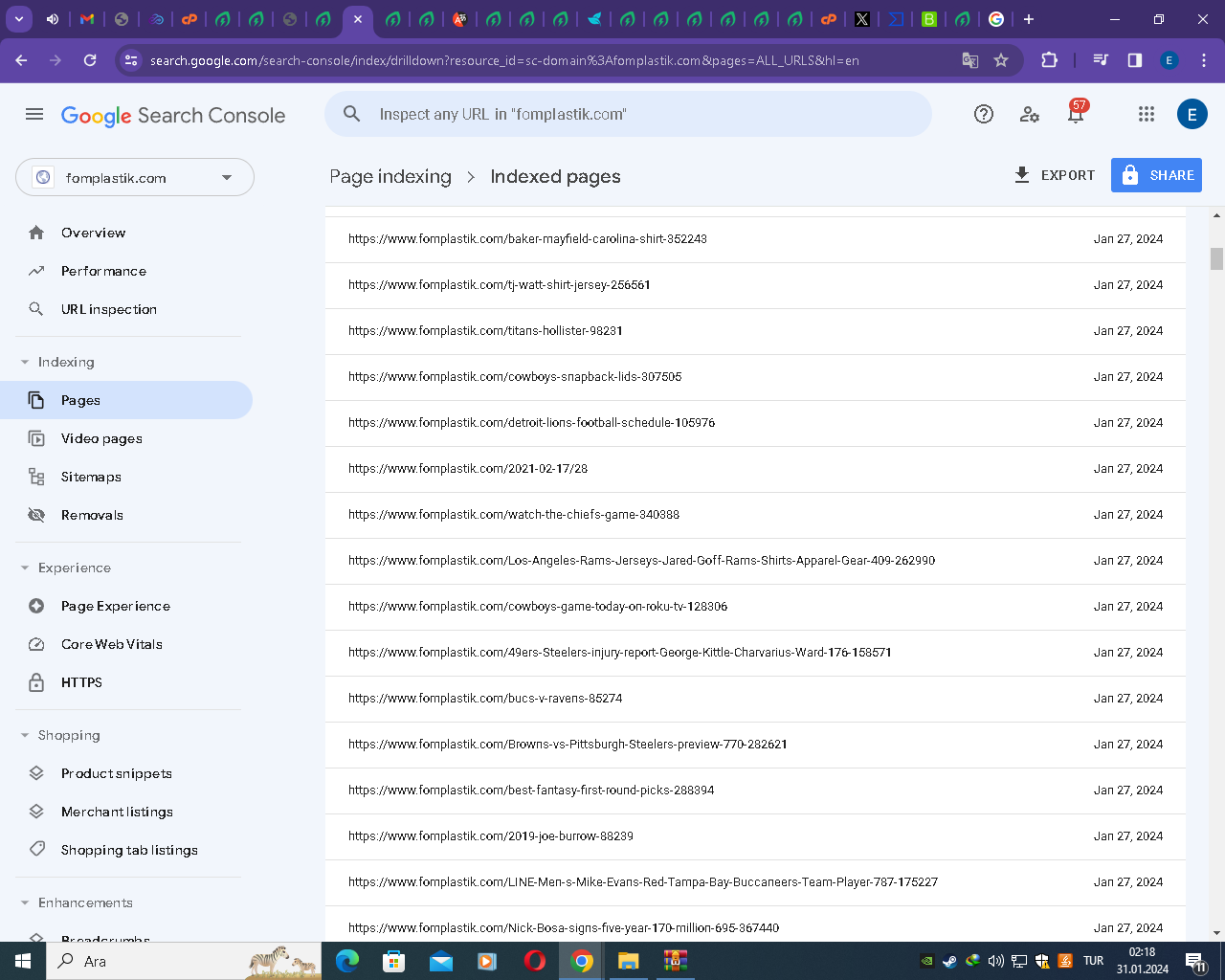Select the cowboys-snapback-lids-307505 URL row
Viewport: 1225px width, 980px height.
click(x=755, y=377)
